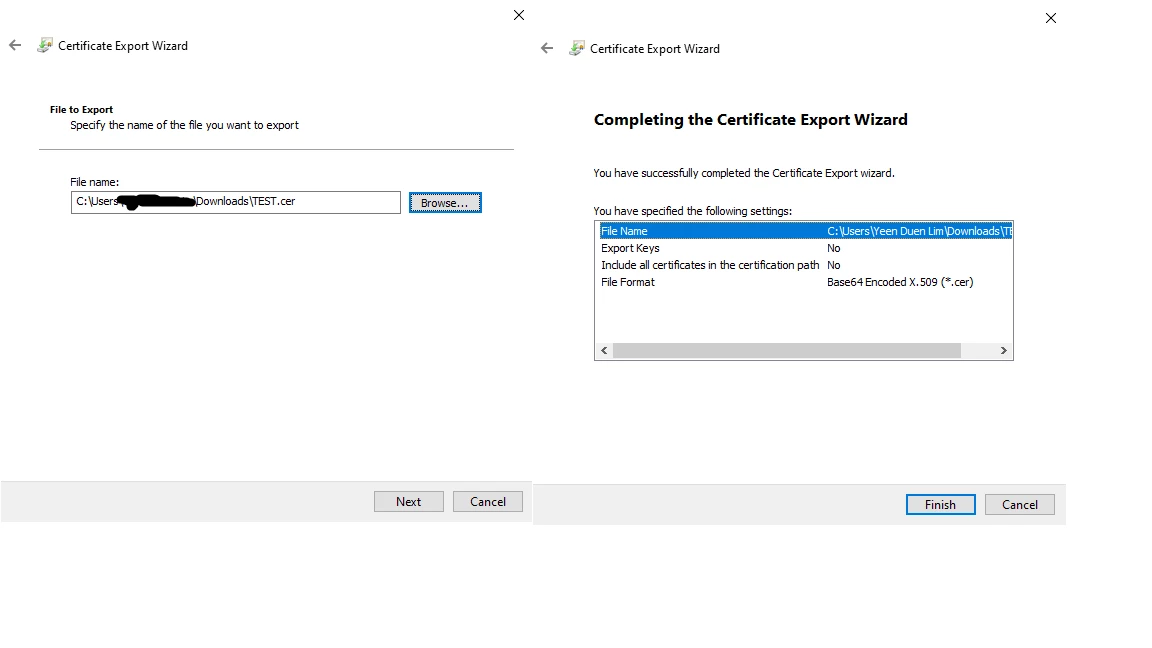Click certificate icon in Completing wizard window
1152x648 pixels.
[577, 48]
